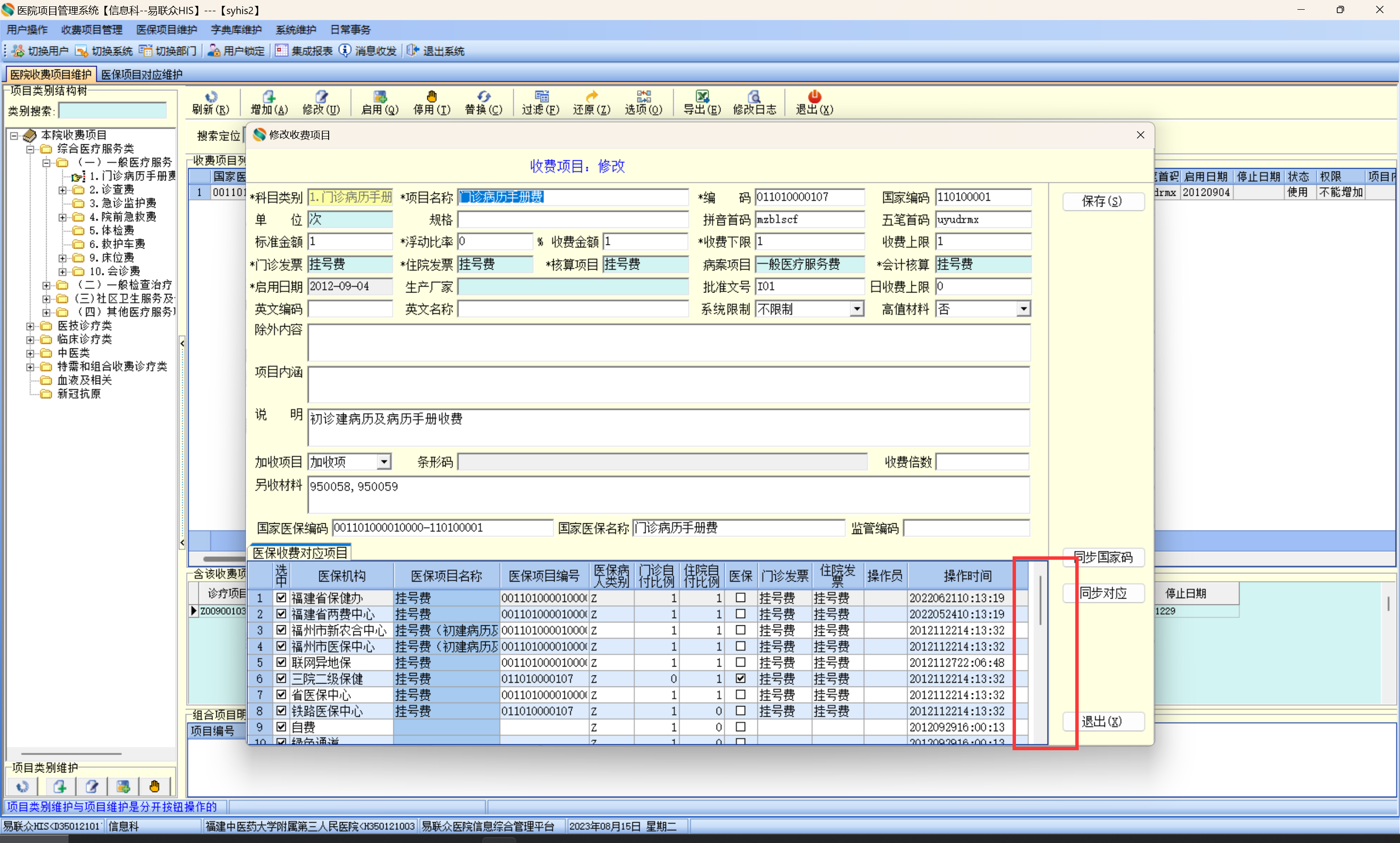Expand the 医技诊疗类 tree node
The width and height of the screenshot is (1400, 843).
pos(30,326)
